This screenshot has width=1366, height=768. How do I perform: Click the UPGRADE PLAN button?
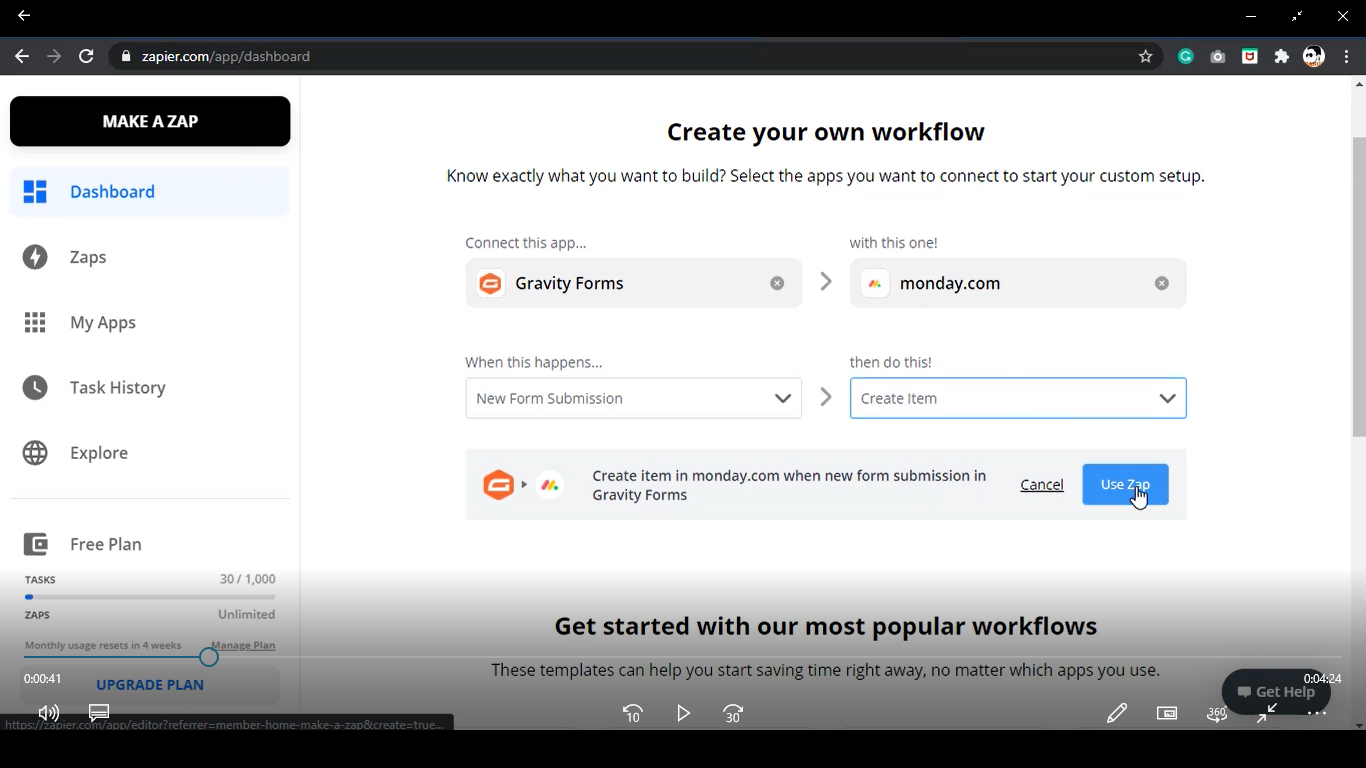150,685
